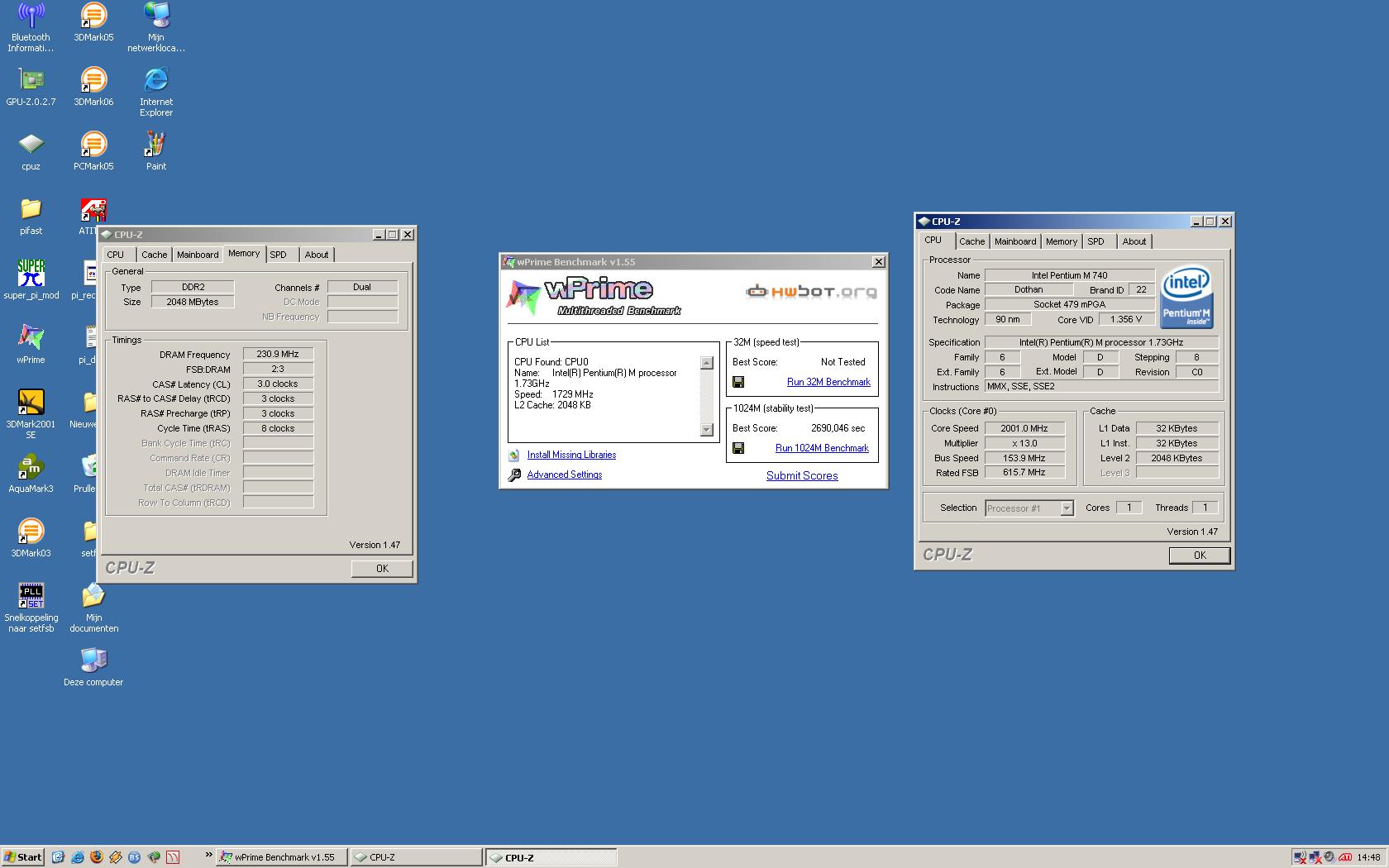Click OK in the Memory CPU-Z window
The height and width of the screenshot is (868, 1389).
coord(382,569)
